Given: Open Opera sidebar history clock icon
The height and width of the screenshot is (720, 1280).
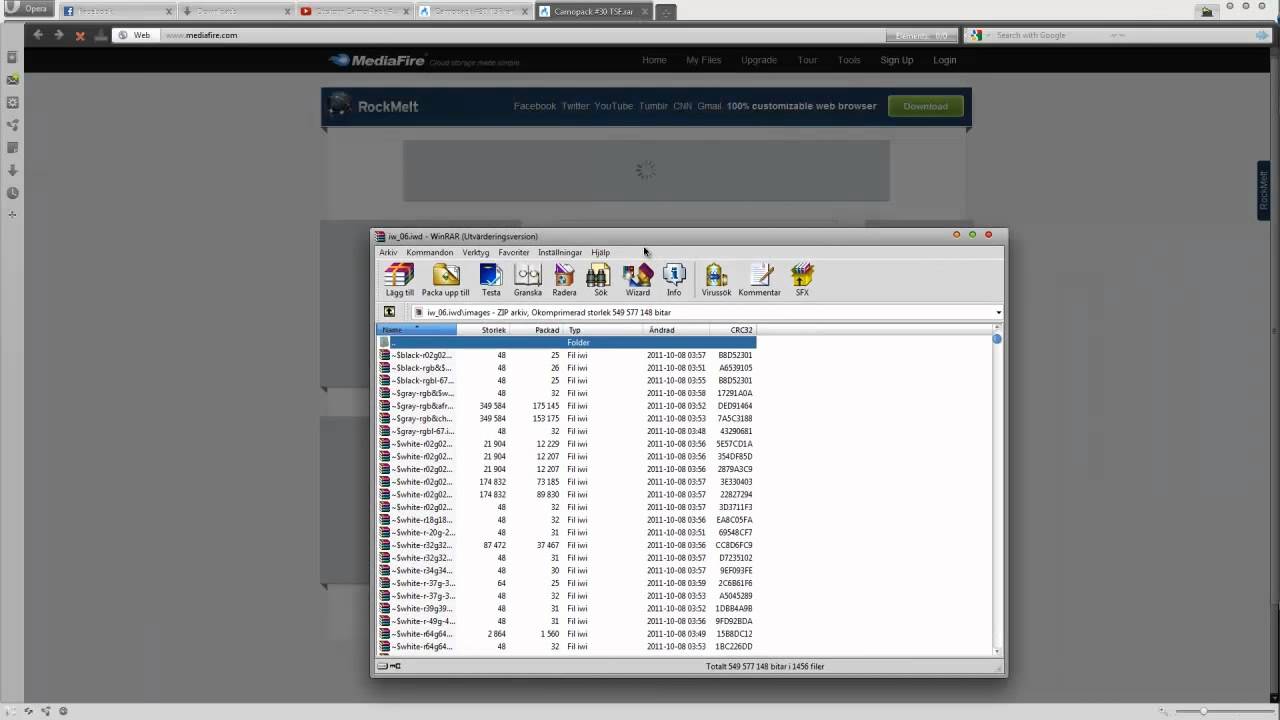Looking at the screenshot, I should (x=12, y=193).
